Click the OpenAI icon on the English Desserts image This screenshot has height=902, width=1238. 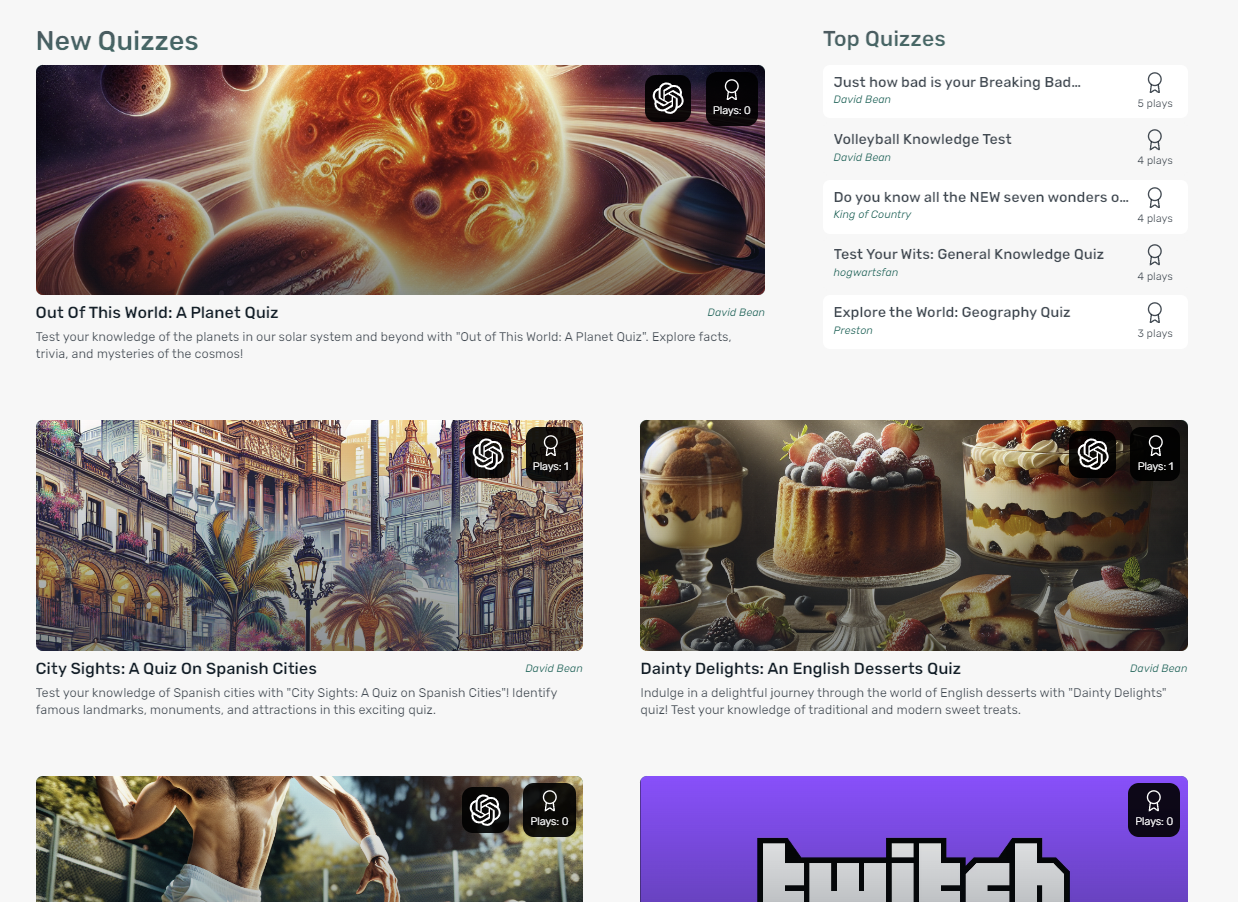(x=1092, y=455)
